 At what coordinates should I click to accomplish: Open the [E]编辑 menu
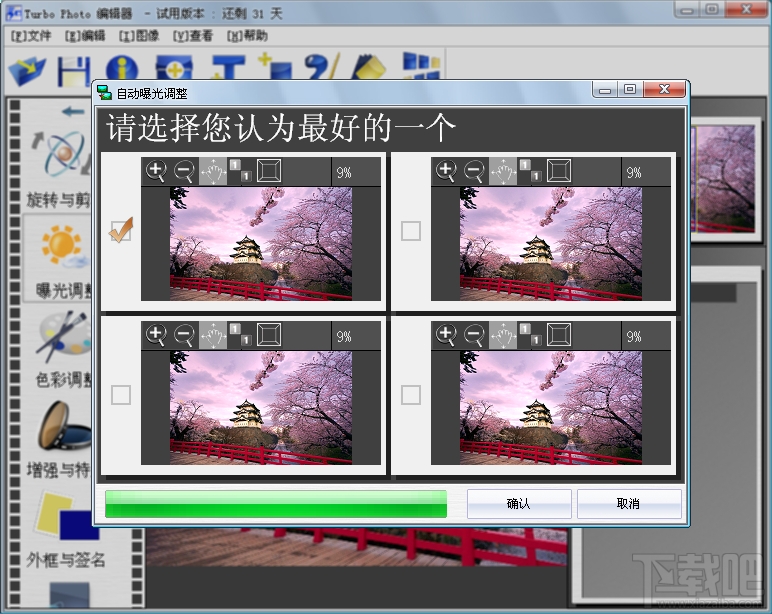pyautogui.click(x=85, y=36)
